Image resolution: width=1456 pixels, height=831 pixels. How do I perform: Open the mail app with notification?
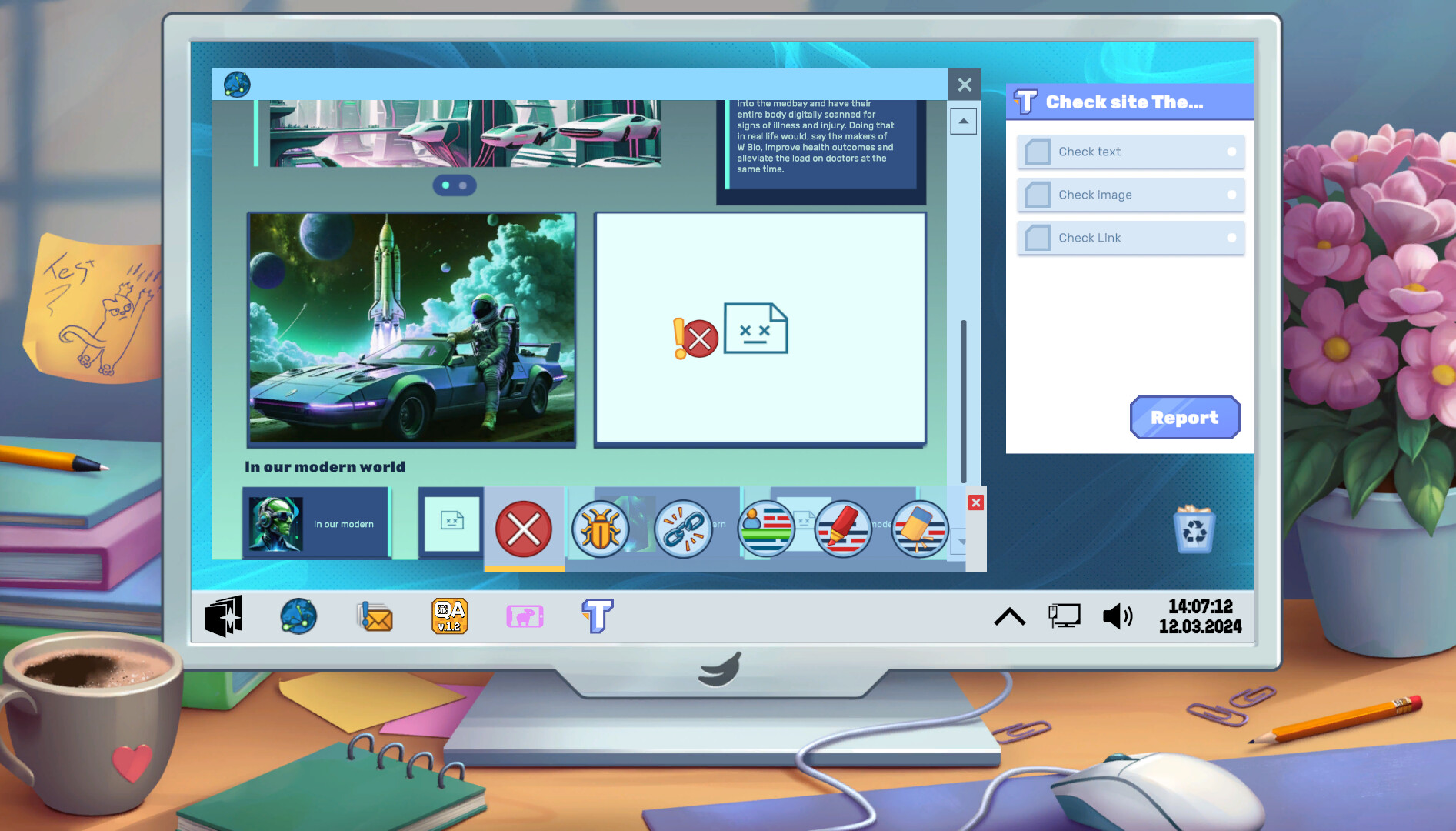point(375,616)
